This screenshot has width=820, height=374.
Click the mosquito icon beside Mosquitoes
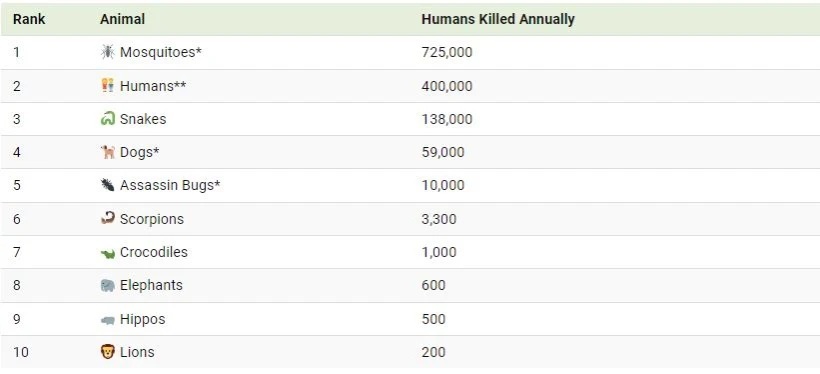click(108, 52)
